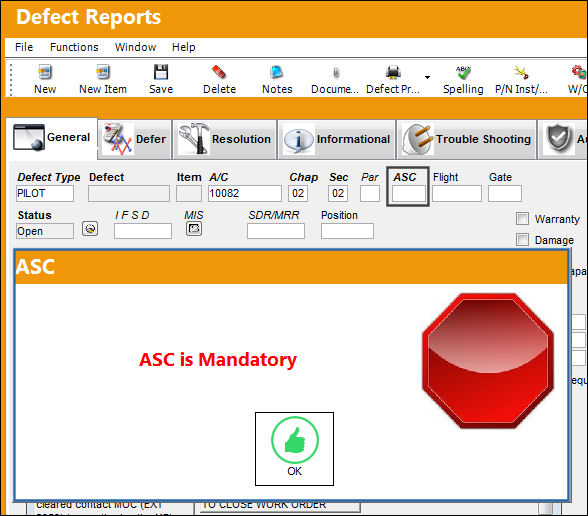The width and height of the screenshot is (588, 516).
Task: Click the MIS icon button
Action: [x=194, y=228]
